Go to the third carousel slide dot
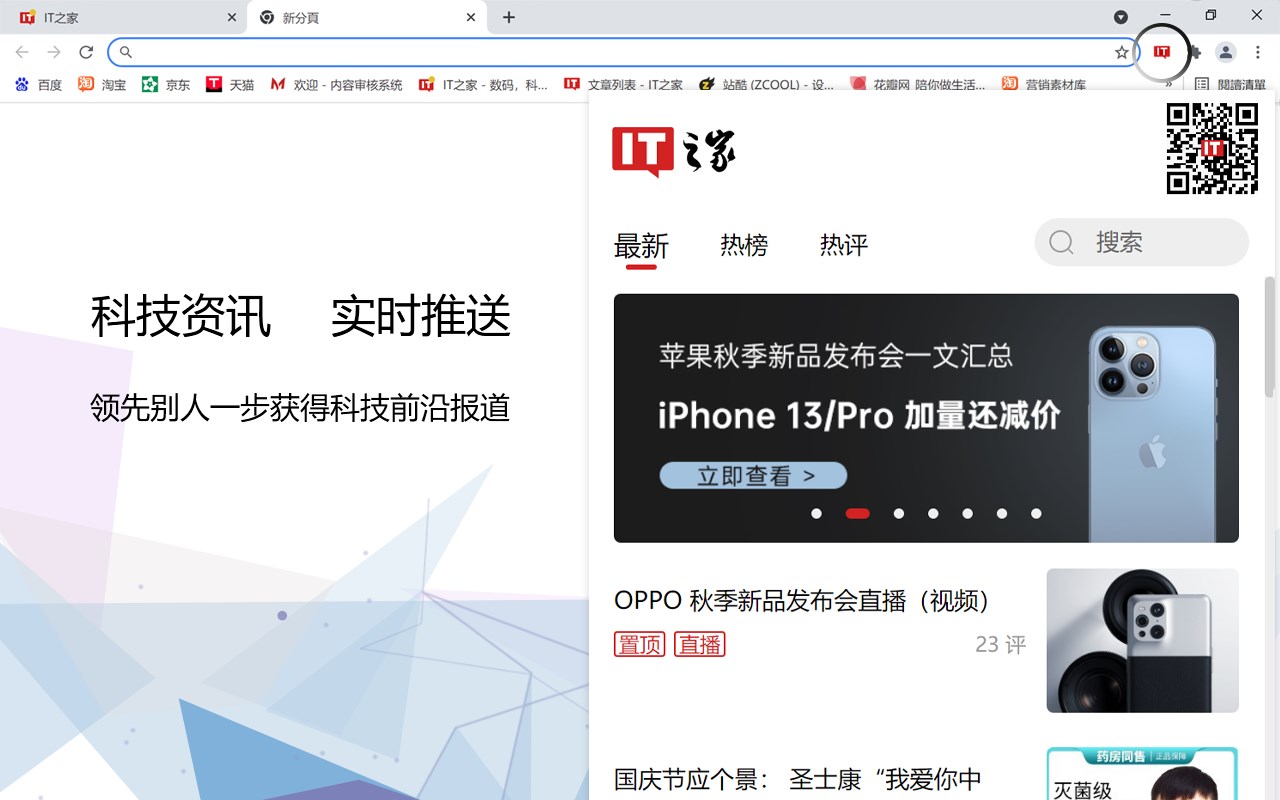 [899, 513]
